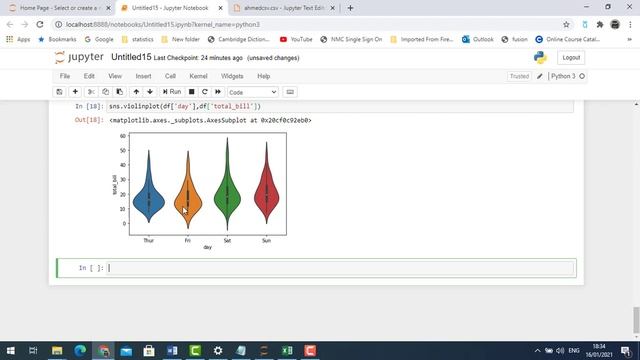Copy selected cells icon
This screenshot has width=640, height=360.
[105, 92]
